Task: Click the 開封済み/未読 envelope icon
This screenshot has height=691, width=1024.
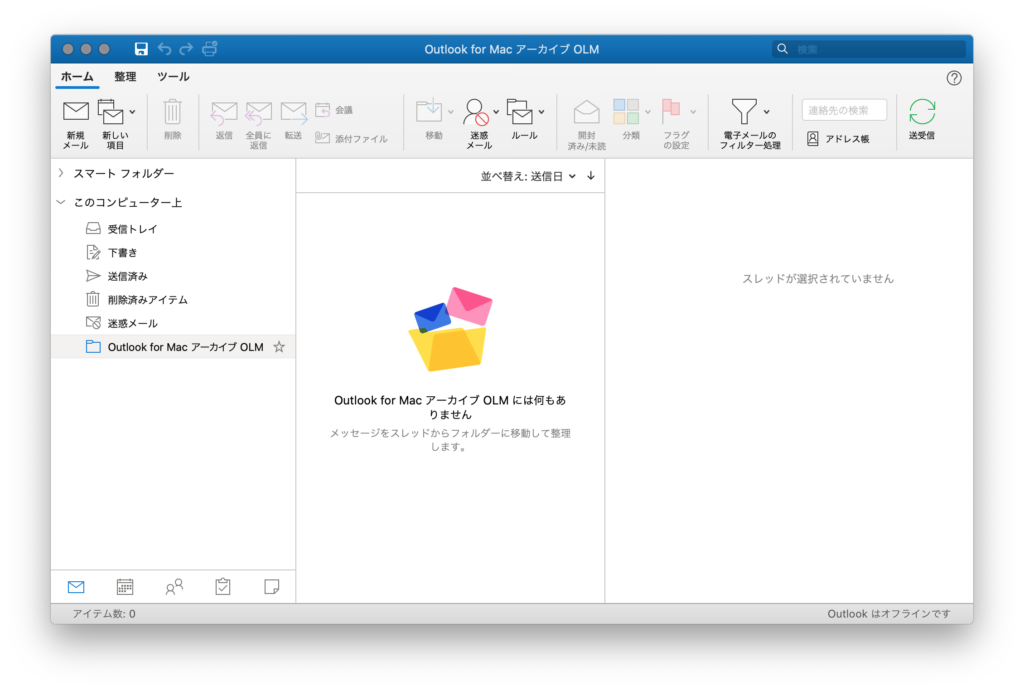Action: pos(586,112)
